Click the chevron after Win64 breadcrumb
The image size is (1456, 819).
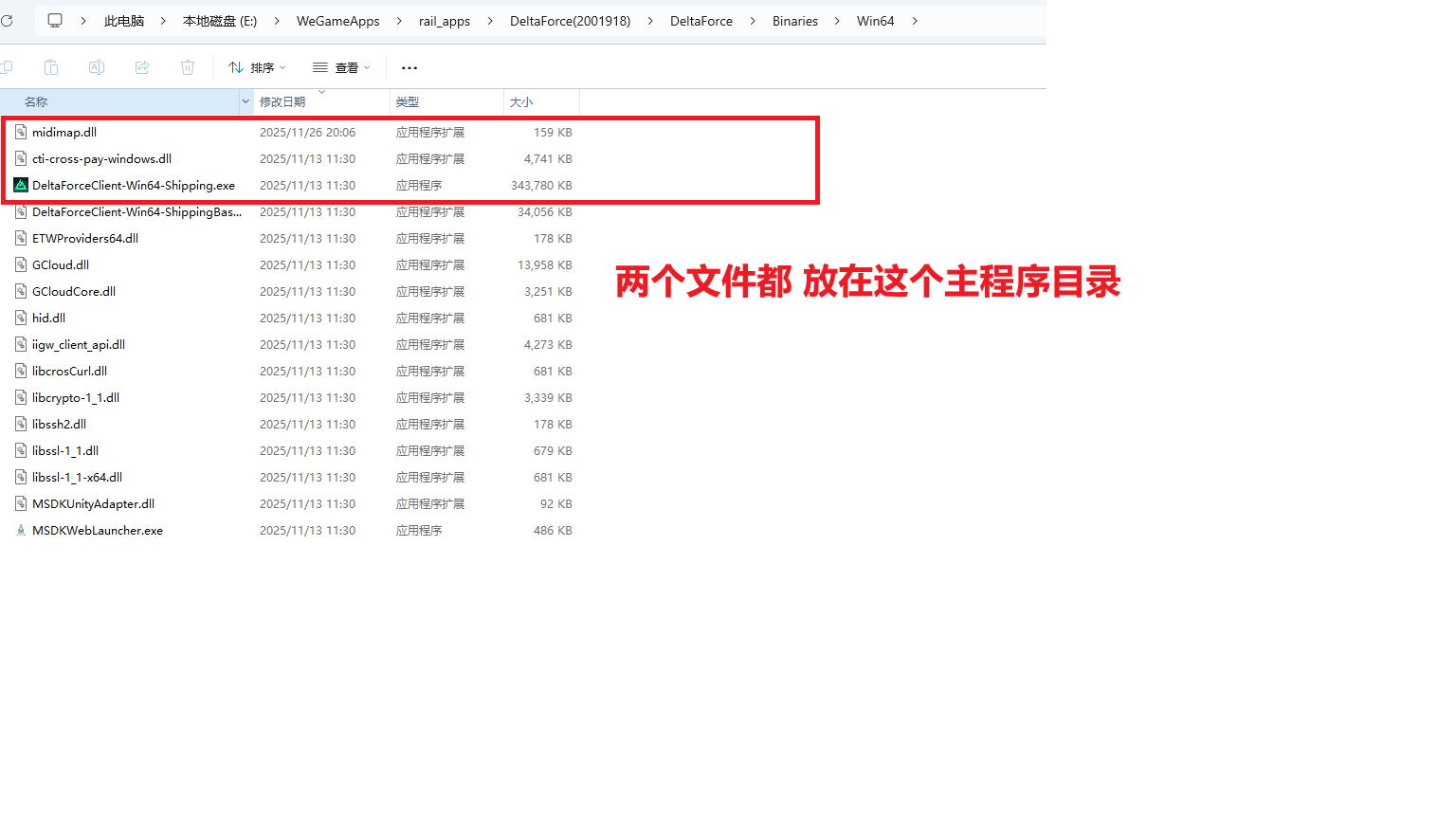click(913, 20)
